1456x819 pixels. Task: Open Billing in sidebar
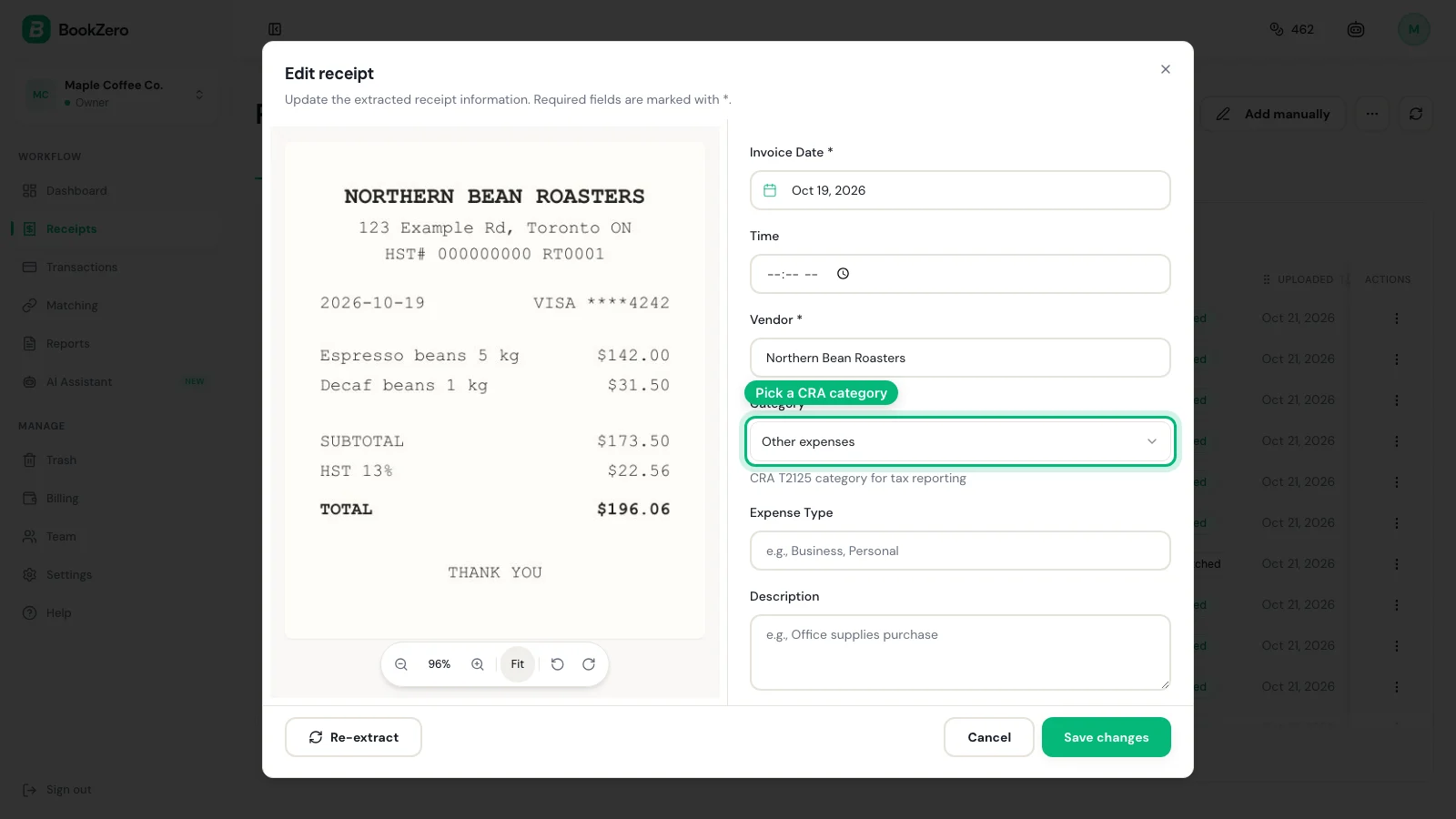tap(118, 499)
